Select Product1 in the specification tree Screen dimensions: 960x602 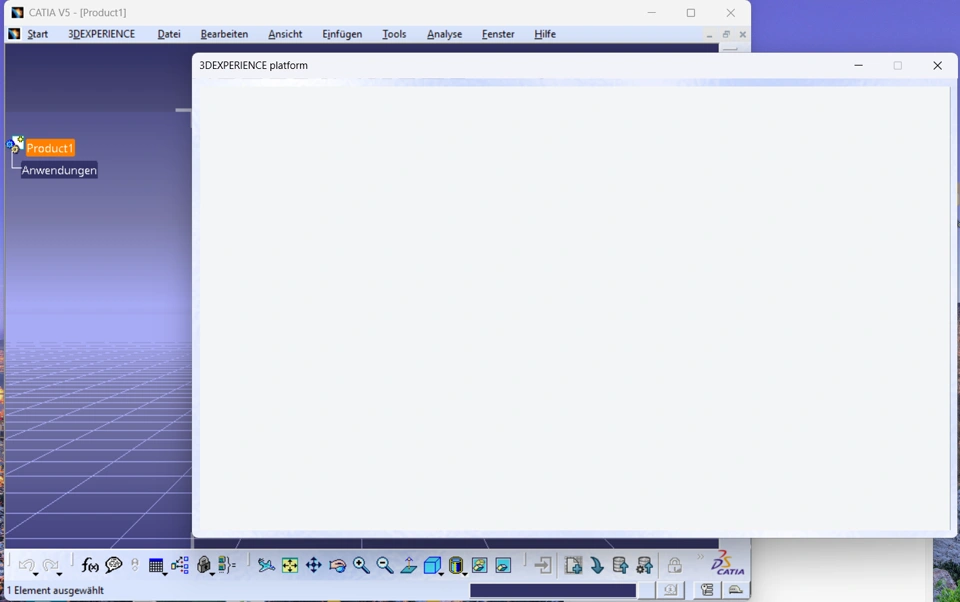[50, 148]
